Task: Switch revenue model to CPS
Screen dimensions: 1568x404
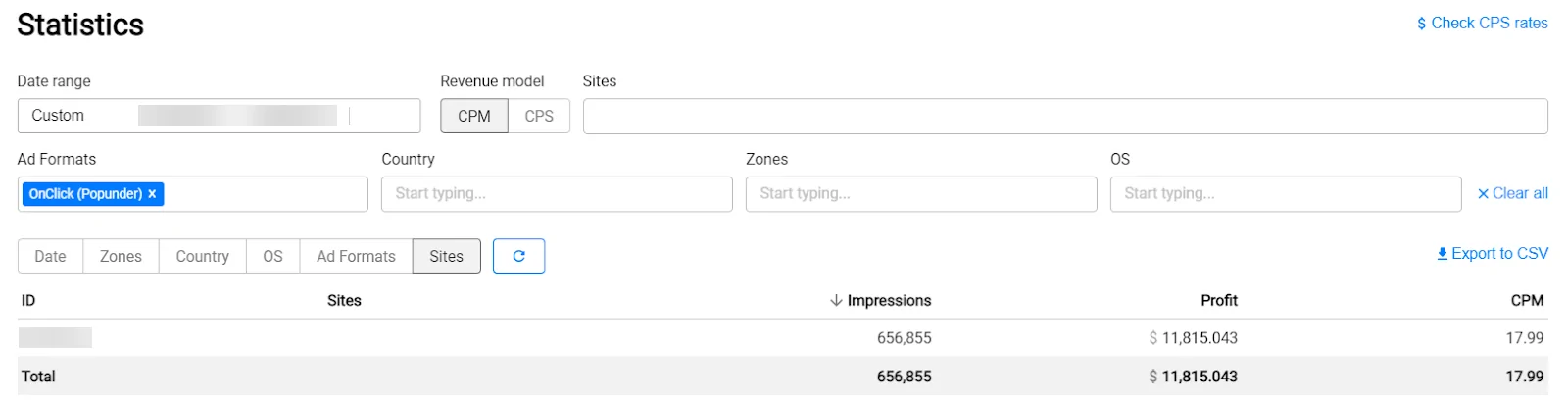Action: tap(539, 116)
